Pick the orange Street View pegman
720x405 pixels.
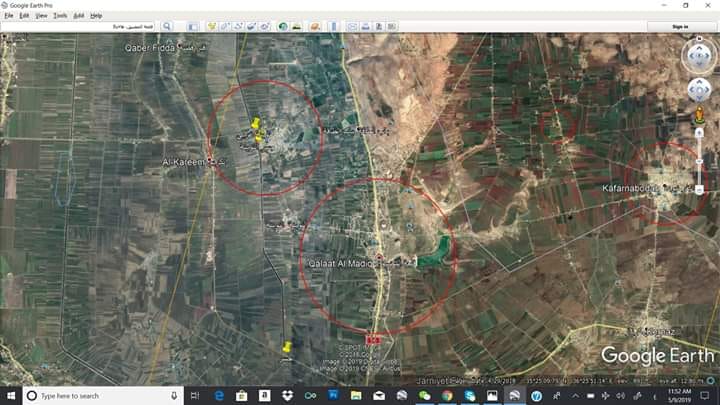[699, 115]
